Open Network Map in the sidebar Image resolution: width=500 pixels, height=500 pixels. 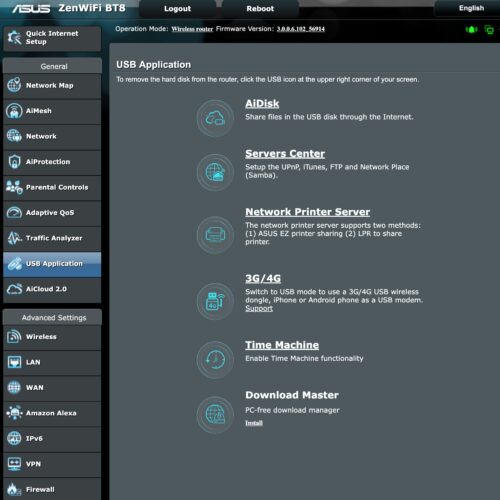coord(52,86)
